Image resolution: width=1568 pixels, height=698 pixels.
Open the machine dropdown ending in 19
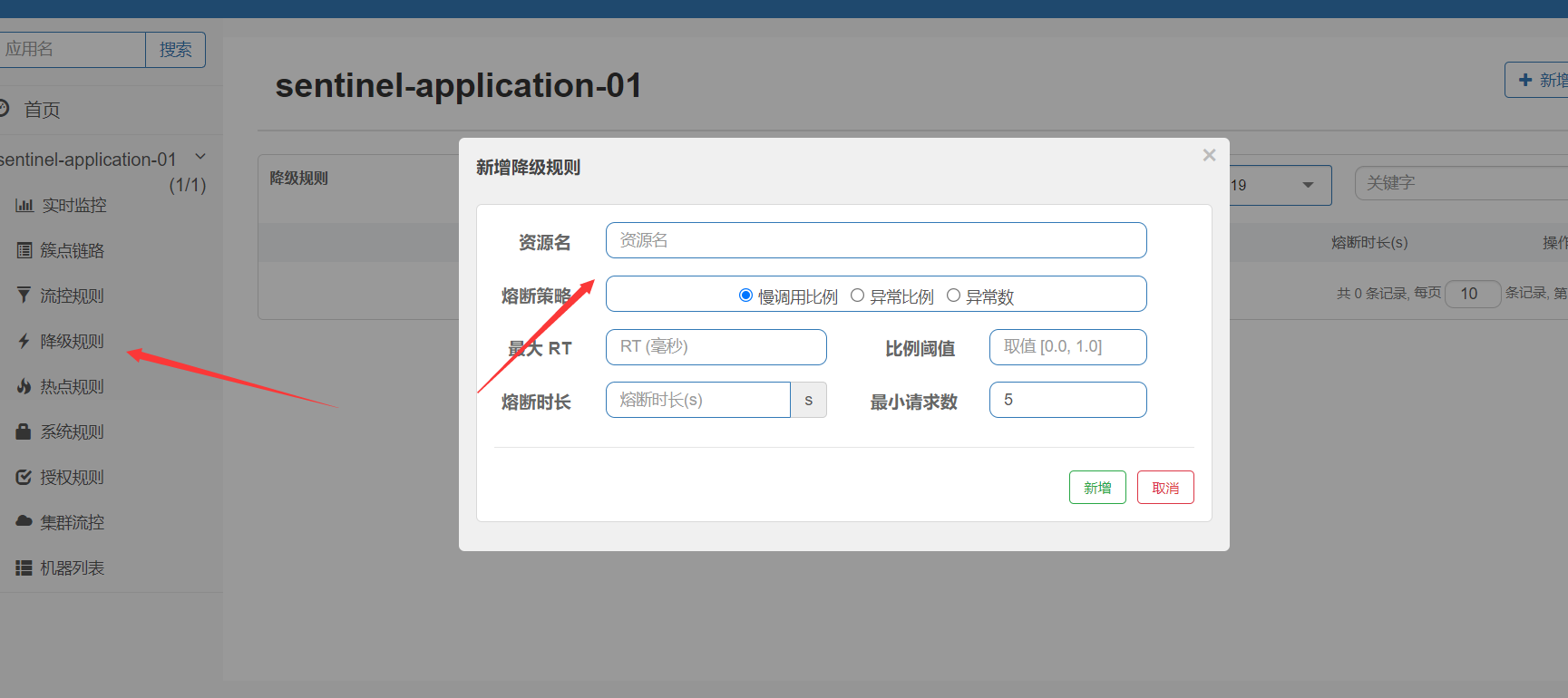point(1281,185)
